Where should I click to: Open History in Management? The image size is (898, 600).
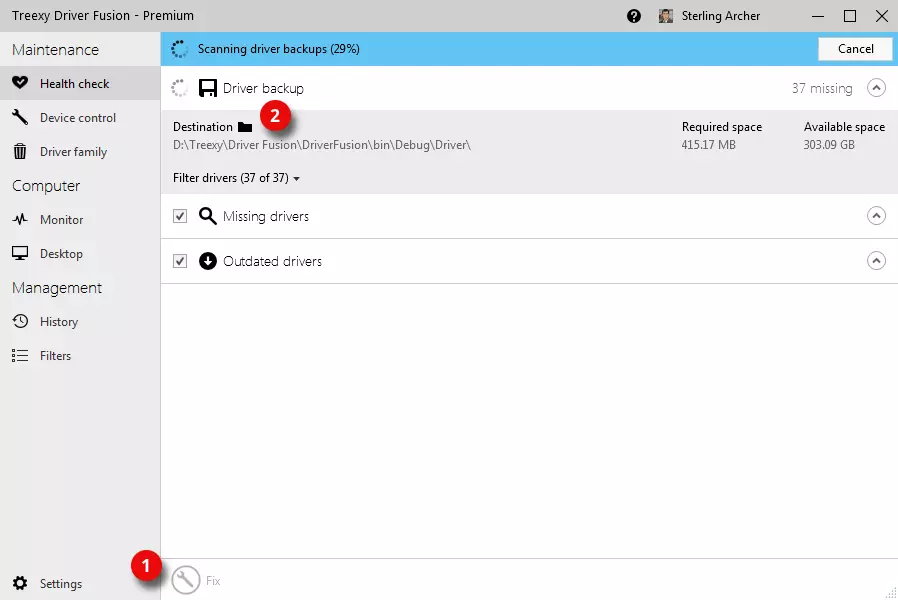pyautogui.click(x=80, y=322)
